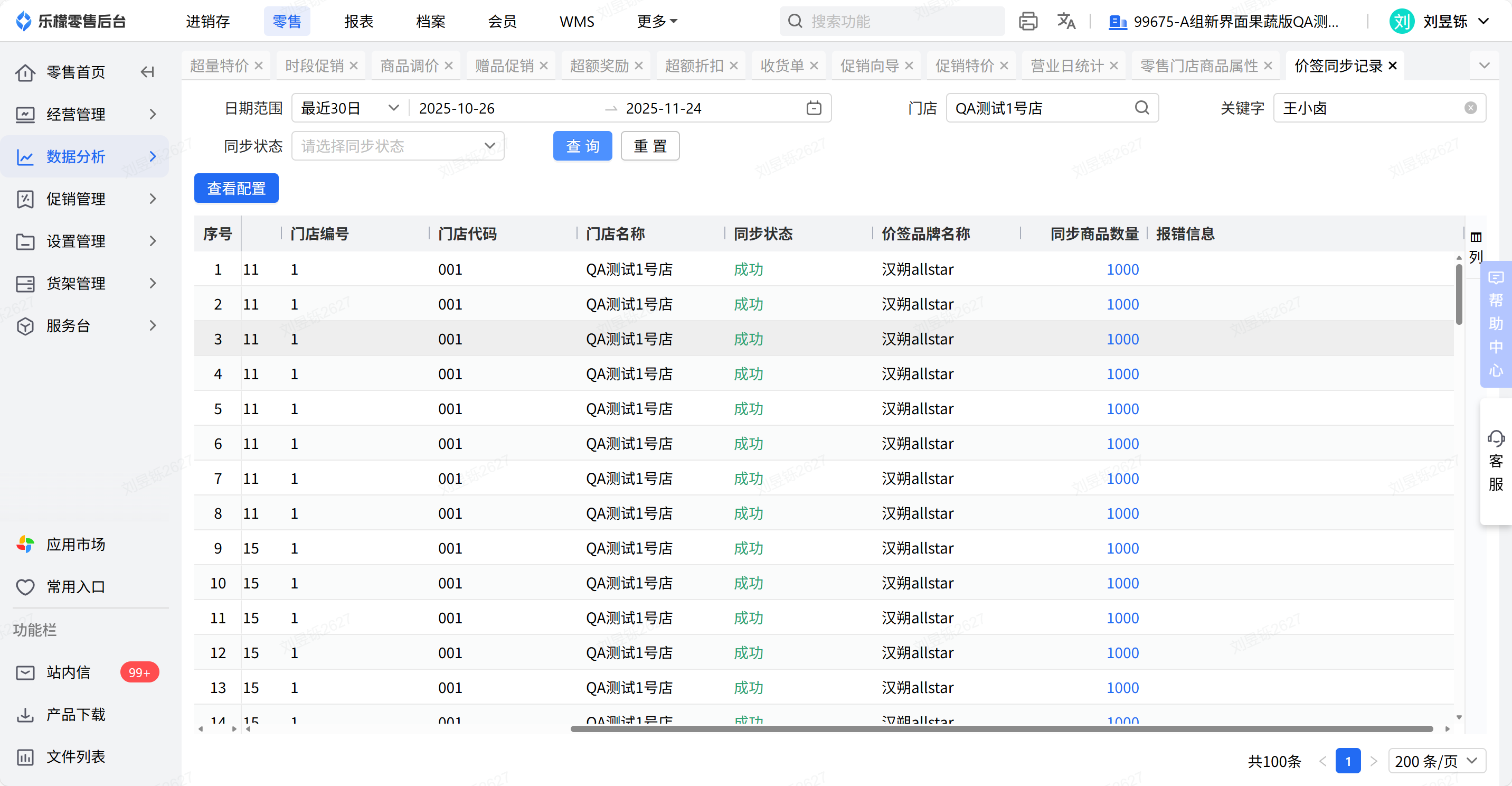Clear the keyword field with X icon
Screen dimensions: 1512x786
coord(1470,108)
